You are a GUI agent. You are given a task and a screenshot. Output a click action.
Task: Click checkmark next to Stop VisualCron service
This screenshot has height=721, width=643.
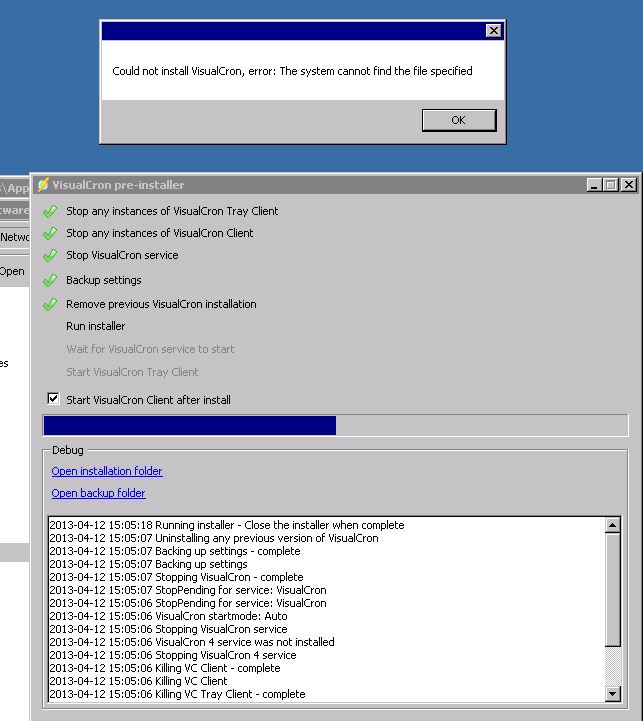pyautogui.click(x=50, y=256)
